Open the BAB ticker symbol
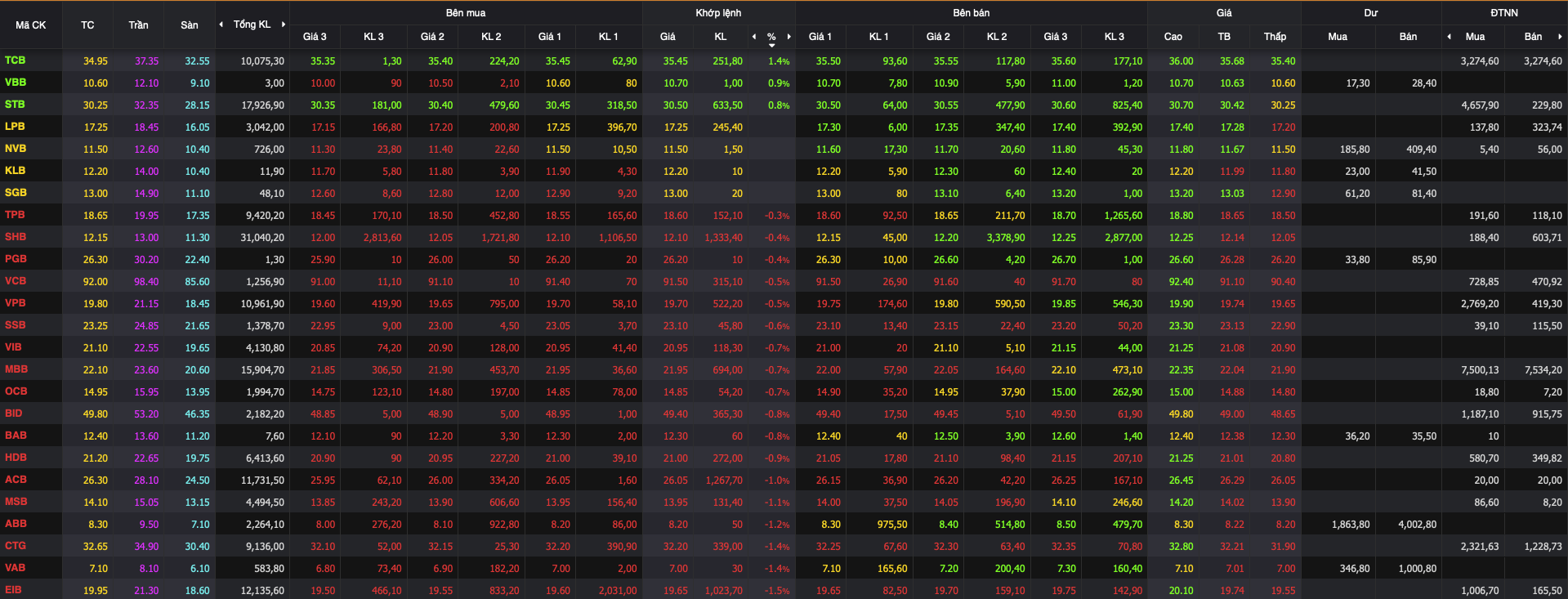Screen dimensions: 1568x599 pyautogui.click(x=16, y=436)
